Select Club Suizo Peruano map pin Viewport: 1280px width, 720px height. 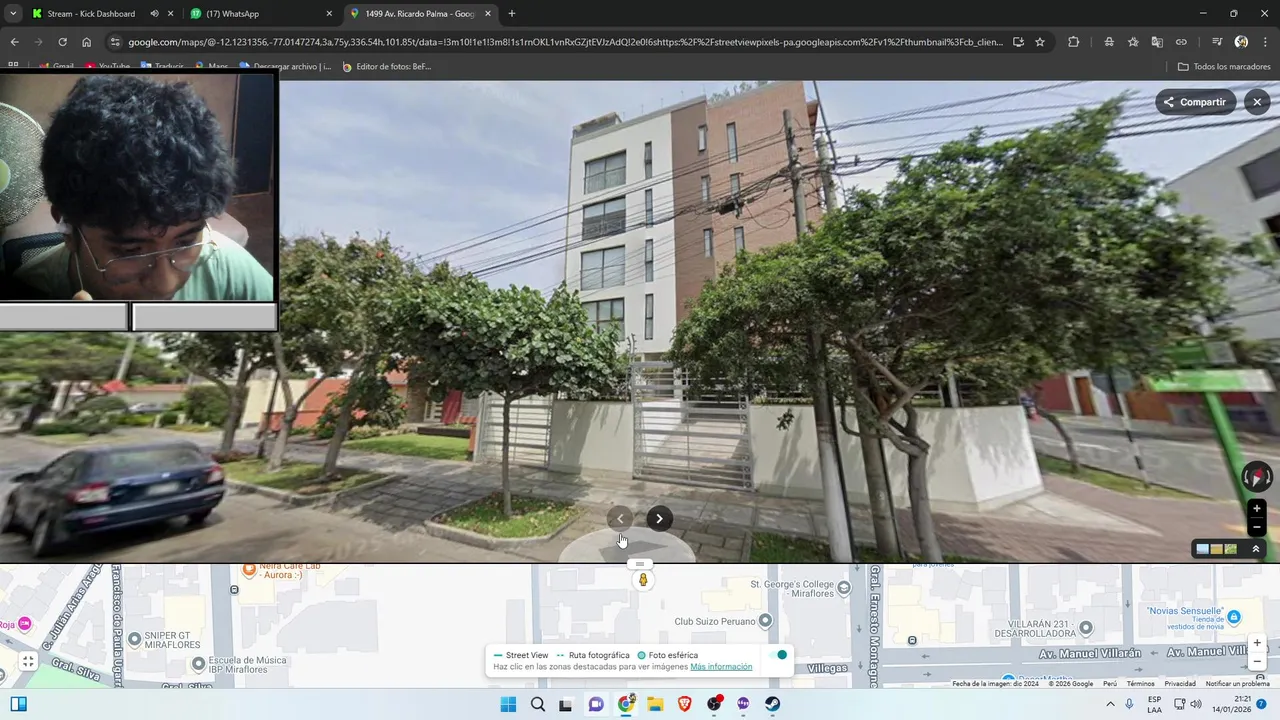click(x=765, y=621)
